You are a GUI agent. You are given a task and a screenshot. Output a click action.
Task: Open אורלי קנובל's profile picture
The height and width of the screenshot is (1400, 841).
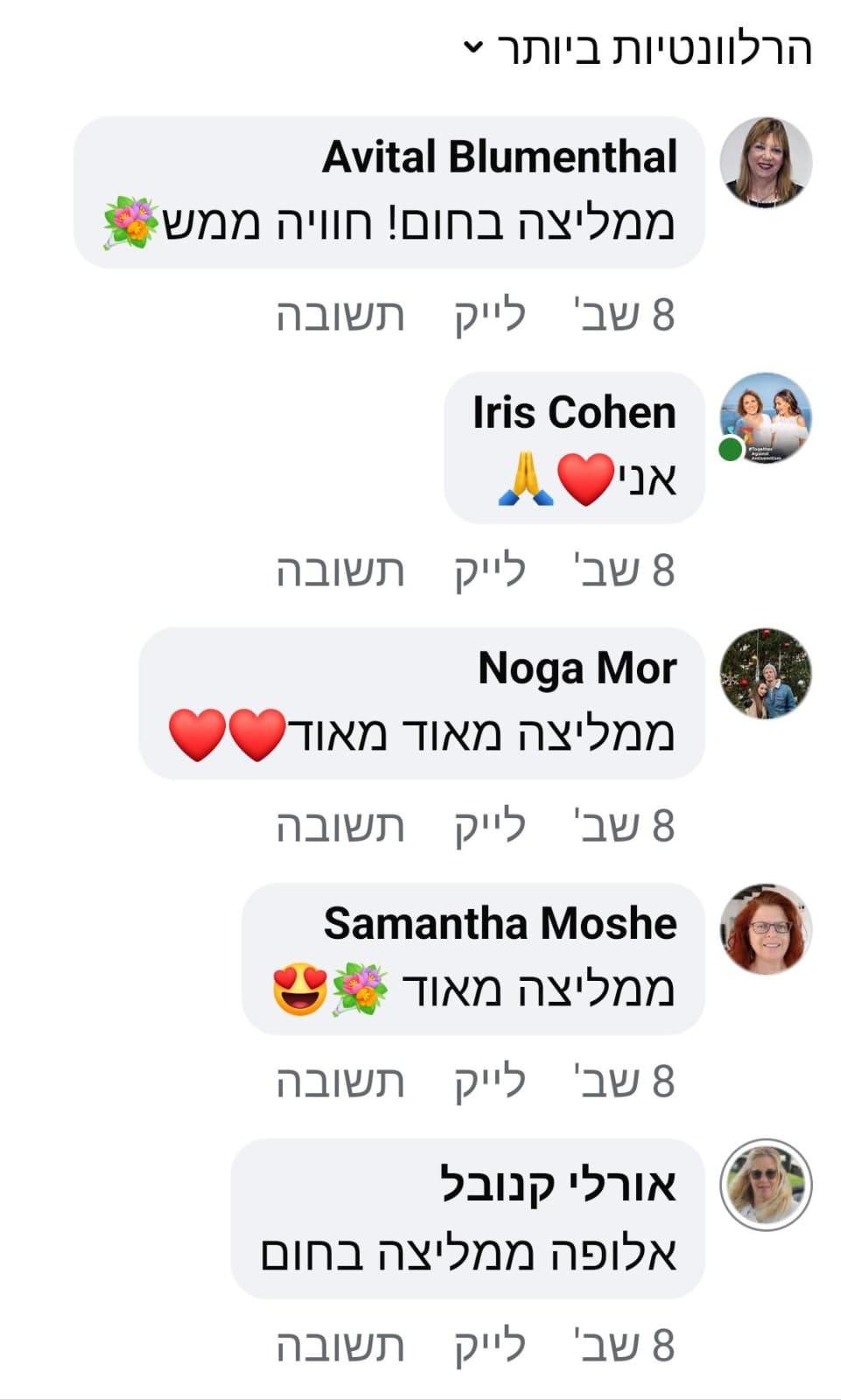tap(766, 1184)
